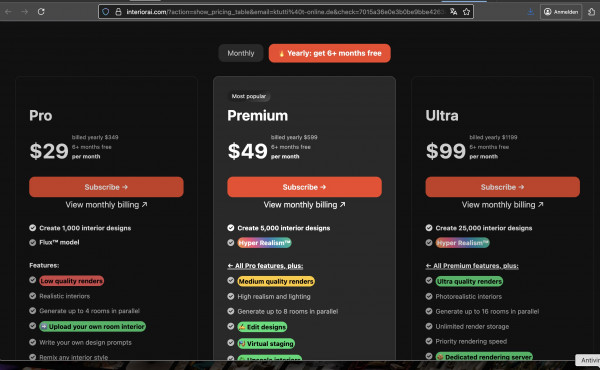
Task: View site security lock info
Action: pos(118,12)
